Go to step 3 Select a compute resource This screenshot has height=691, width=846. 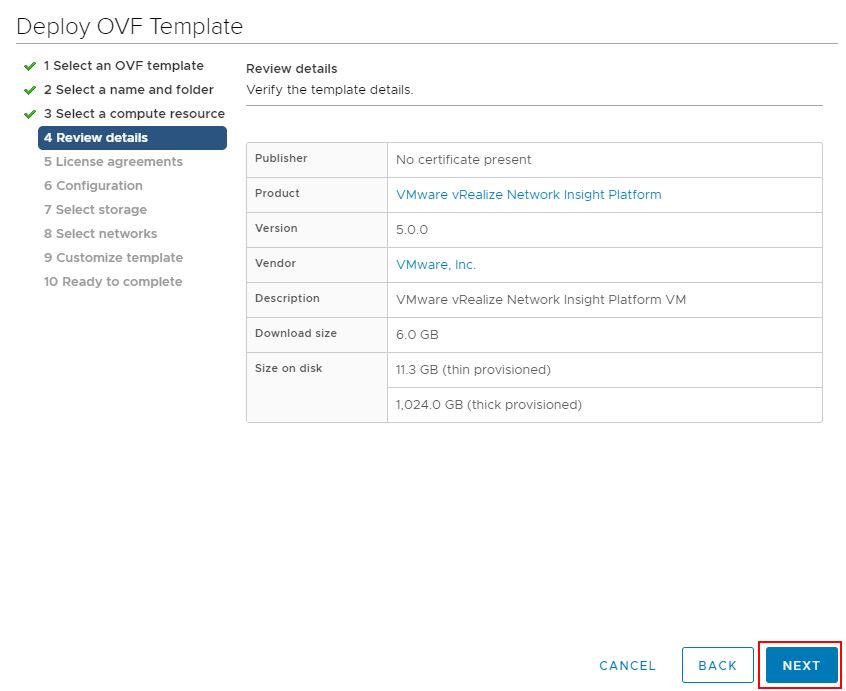pos(134,114)
